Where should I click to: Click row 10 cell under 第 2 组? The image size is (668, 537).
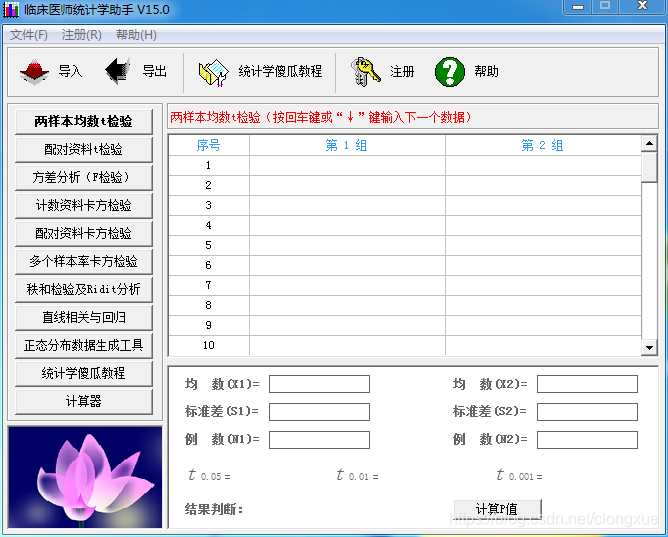(543, 345)
